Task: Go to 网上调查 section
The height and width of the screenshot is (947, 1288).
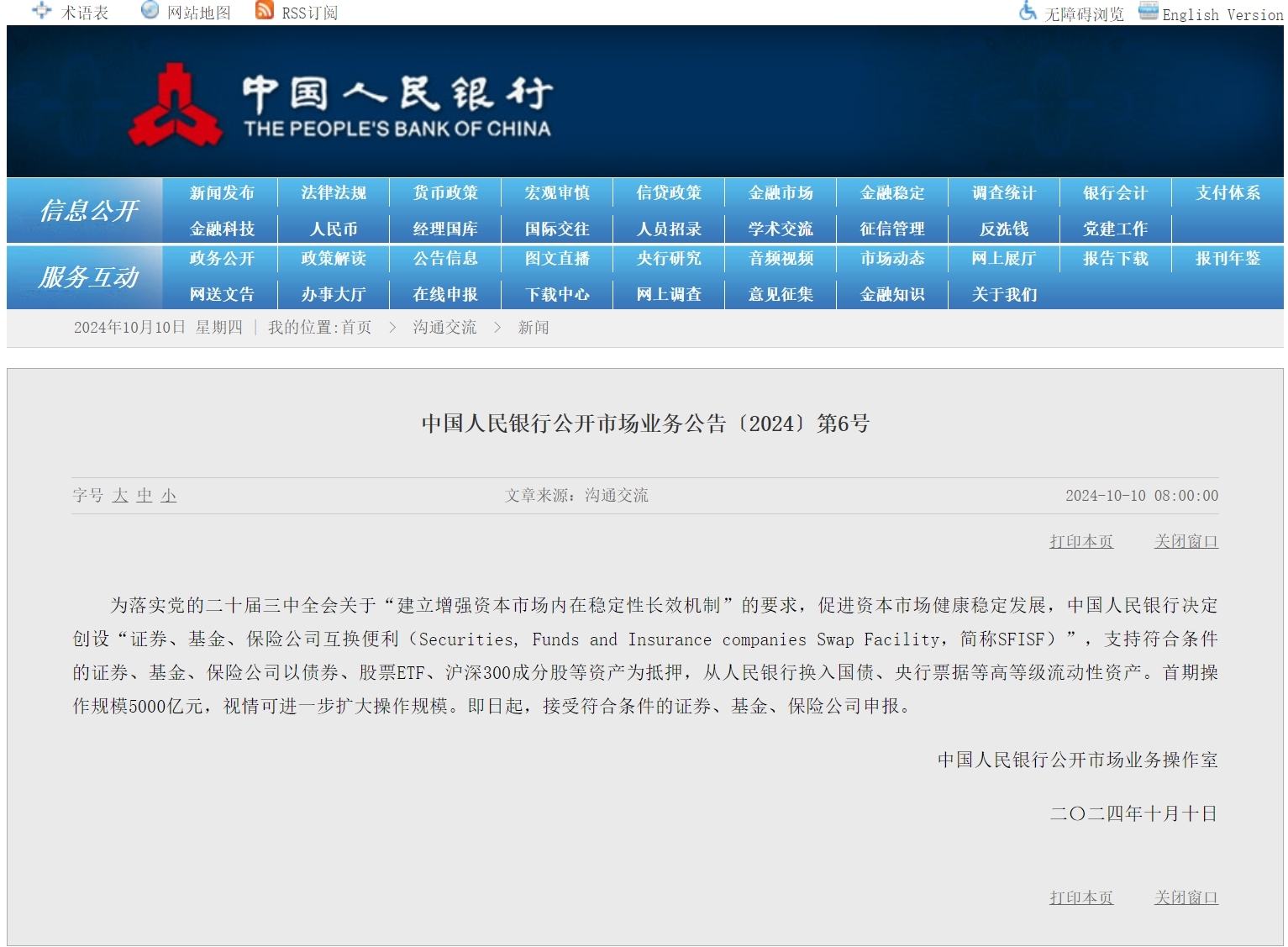Action: (669, 294)
